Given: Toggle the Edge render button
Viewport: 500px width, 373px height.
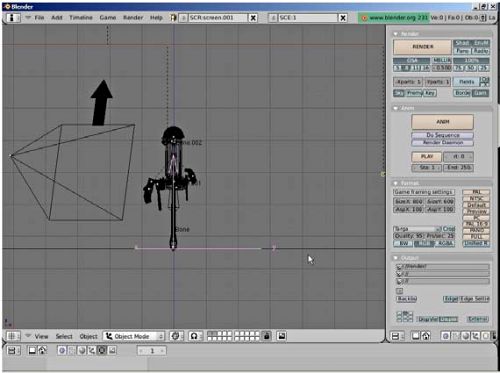Looking at the screenshot, I should [451, 299].
